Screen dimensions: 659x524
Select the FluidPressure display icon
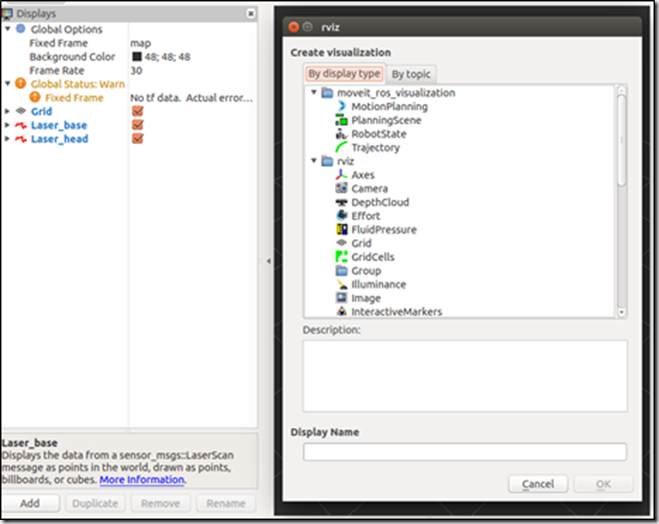pyautogui.click(x=342, y=229)
